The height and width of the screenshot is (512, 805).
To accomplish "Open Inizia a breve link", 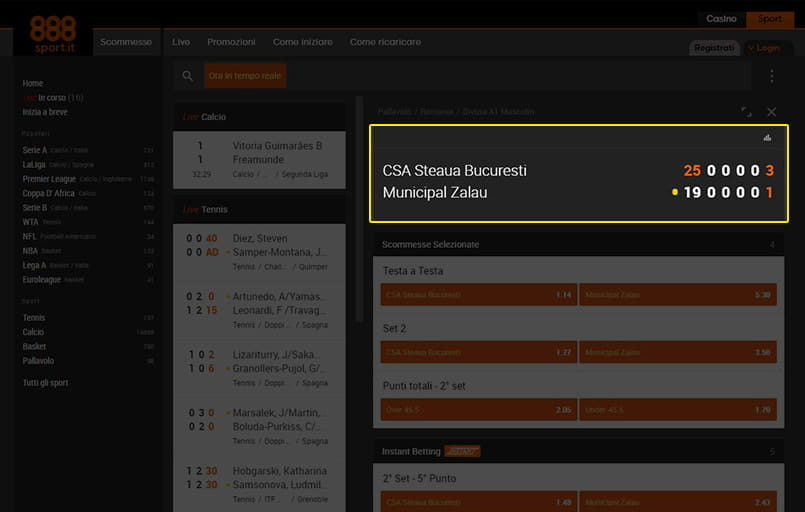I will point(45,112).
